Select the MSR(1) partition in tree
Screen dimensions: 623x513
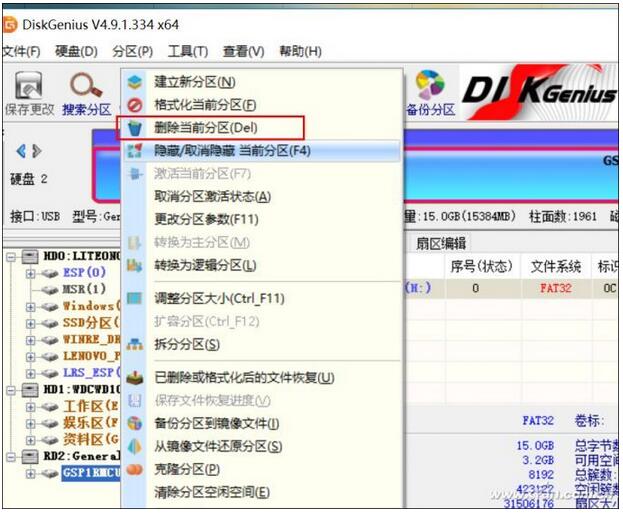(84, 289)
